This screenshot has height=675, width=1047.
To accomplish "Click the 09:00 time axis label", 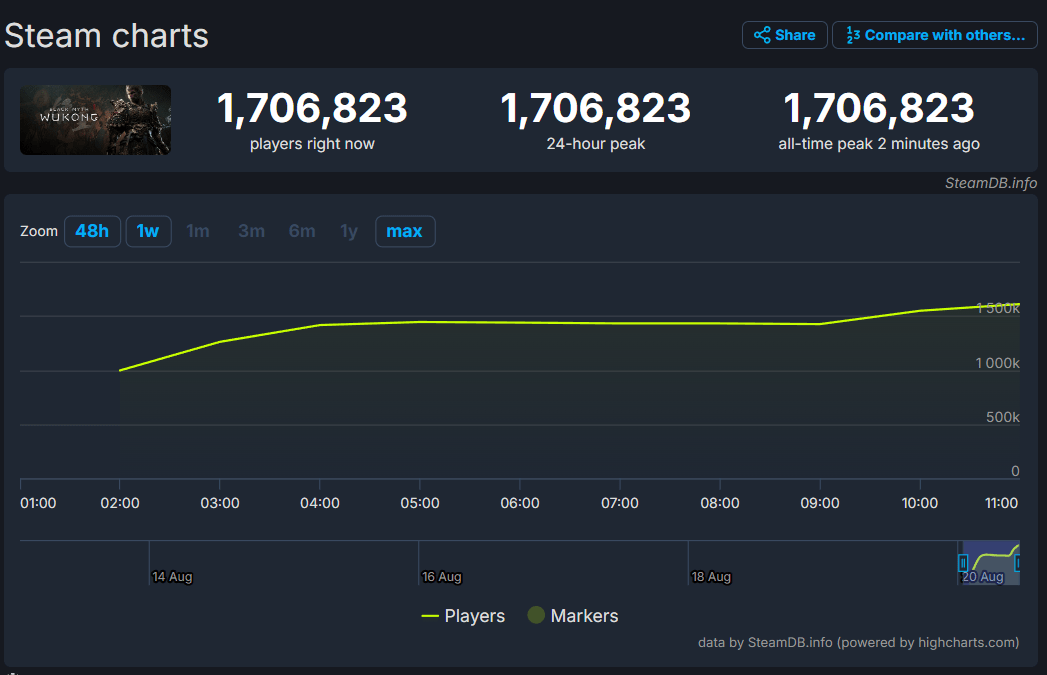I will point(820,503).
